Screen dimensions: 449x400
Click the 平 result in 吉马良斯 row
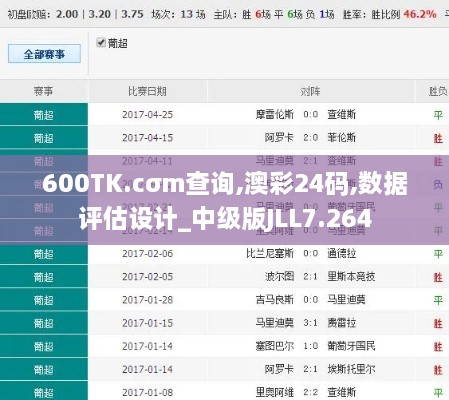tap(438, 300)
